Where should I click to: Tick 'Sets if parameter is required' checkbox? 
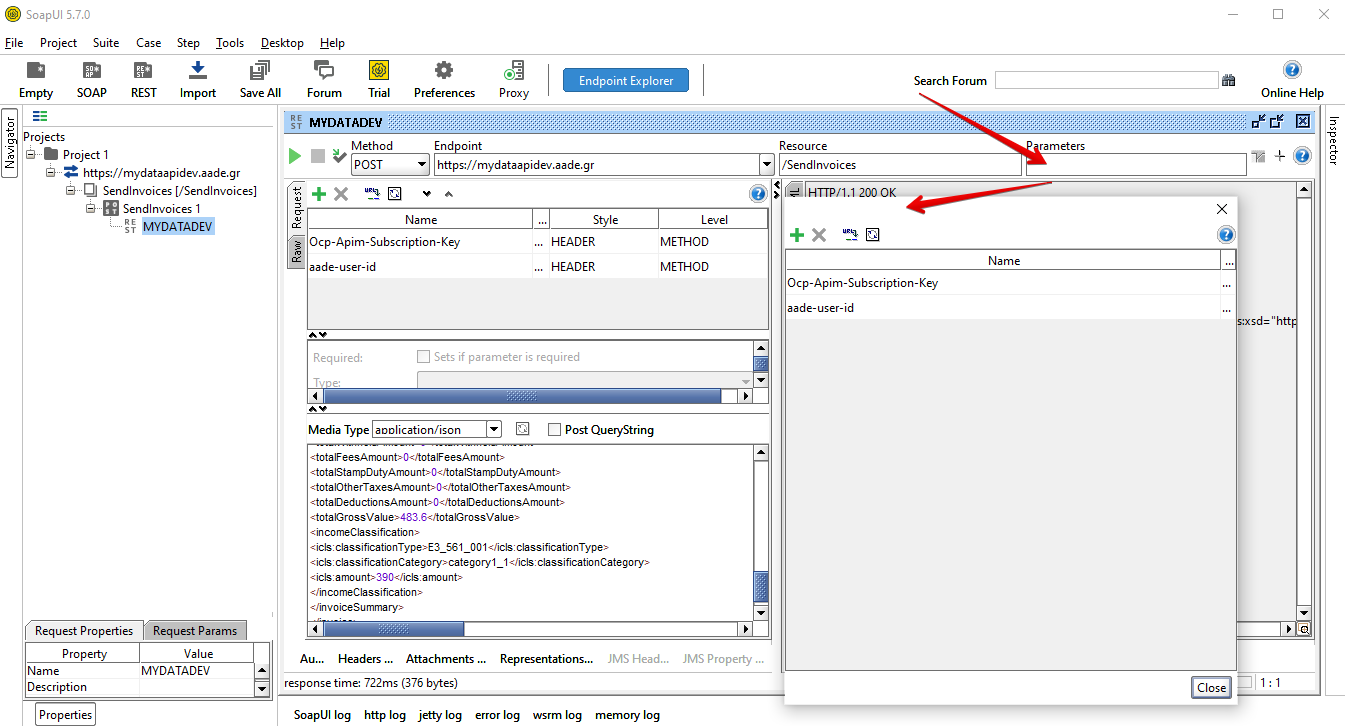click(x=423, y=357)
